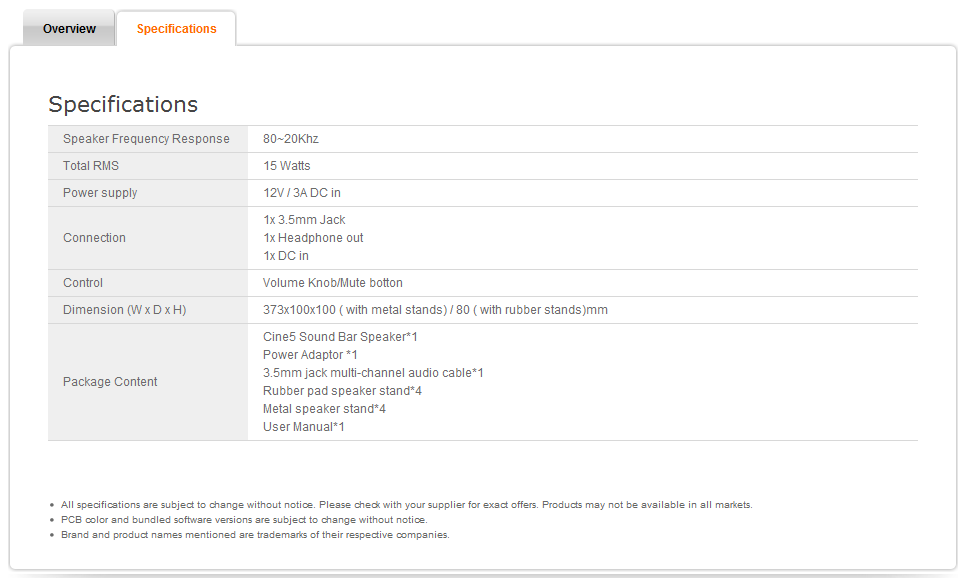Click the Control row label
The width and height of the screenshot is (965, 578).
coord(82,283)
